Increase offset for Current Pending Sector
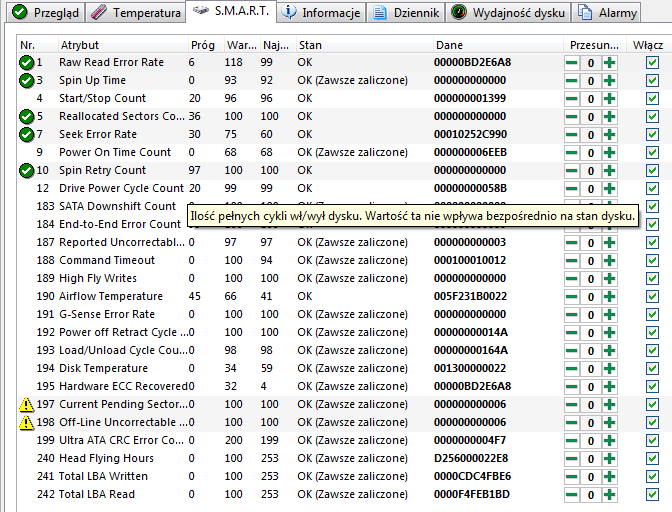 (609, 405)
